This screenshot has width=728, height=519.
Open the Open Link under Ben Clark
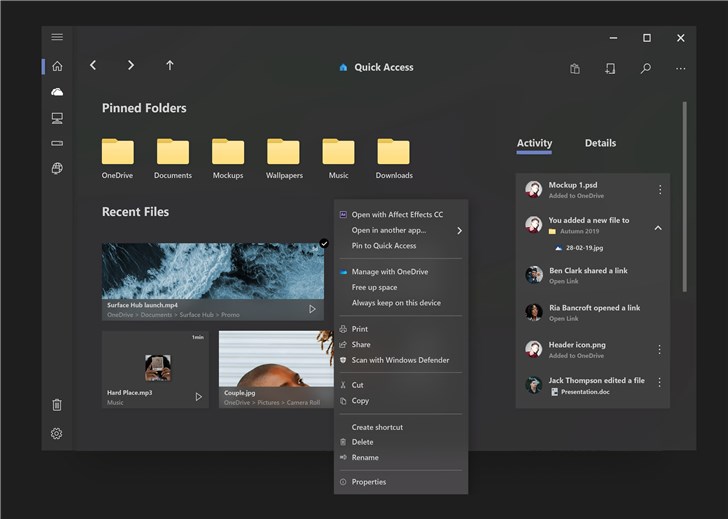point(563,281)
